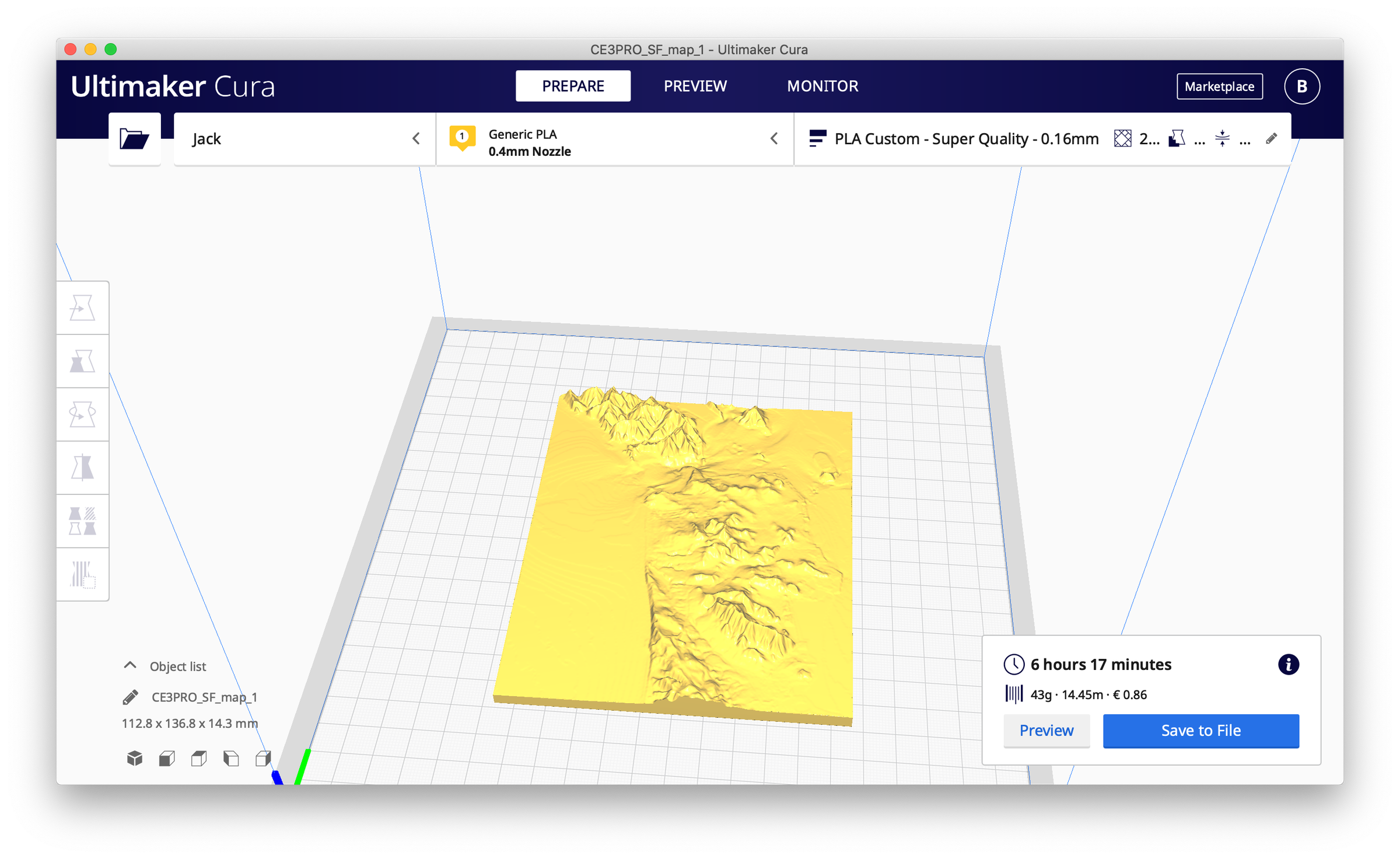The width and height of the screenshot is (1400, 859).
Task: Select the Rotate tool
Action: point(82,414)
